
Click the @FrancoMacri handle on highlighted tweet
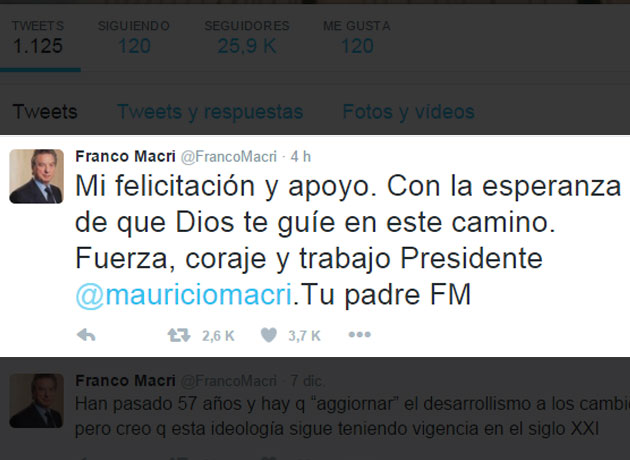point(229,156)
